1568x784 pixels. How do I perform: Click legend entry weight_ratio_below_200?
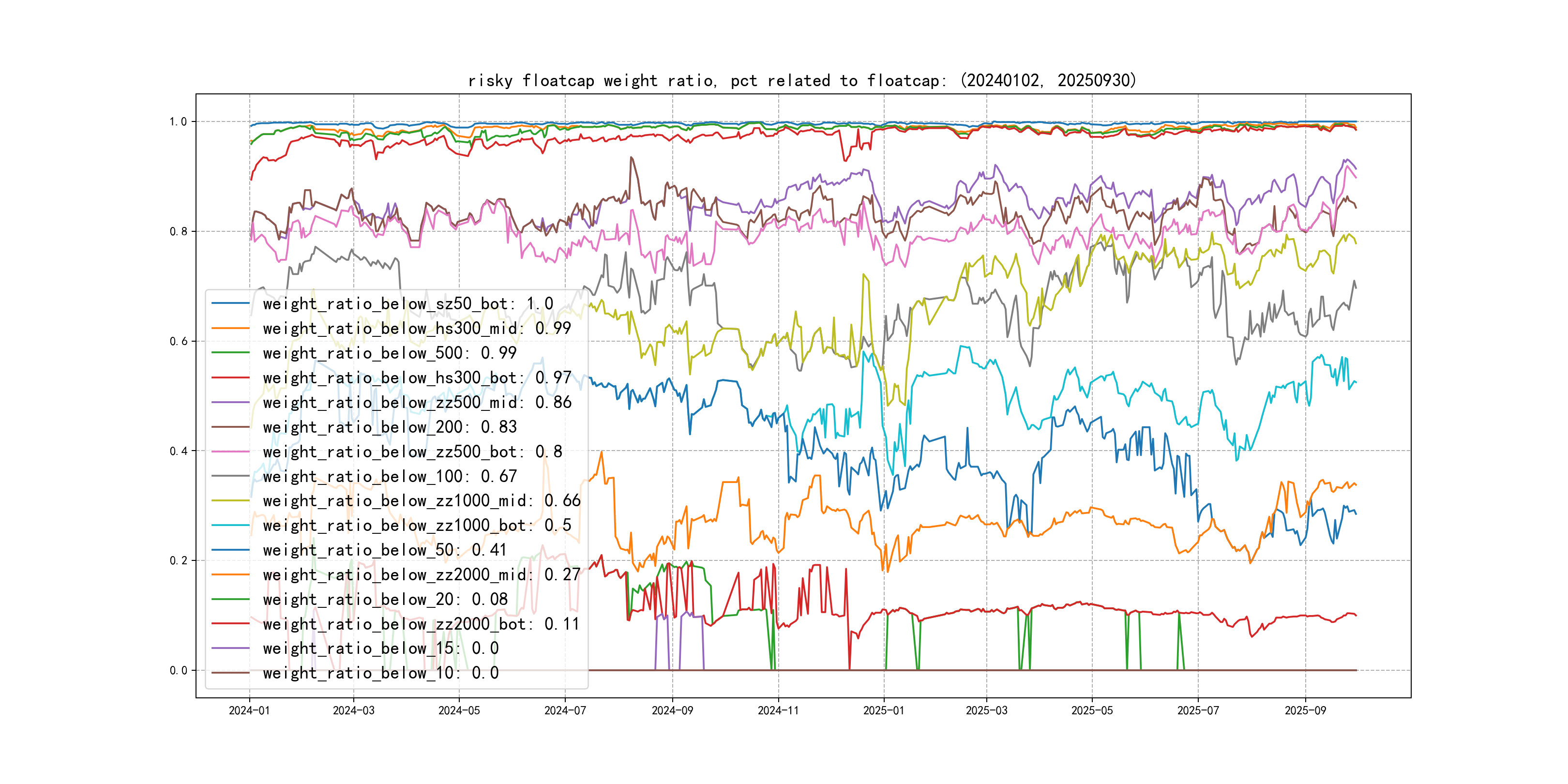pyautogui.click(x=389, y=427)
